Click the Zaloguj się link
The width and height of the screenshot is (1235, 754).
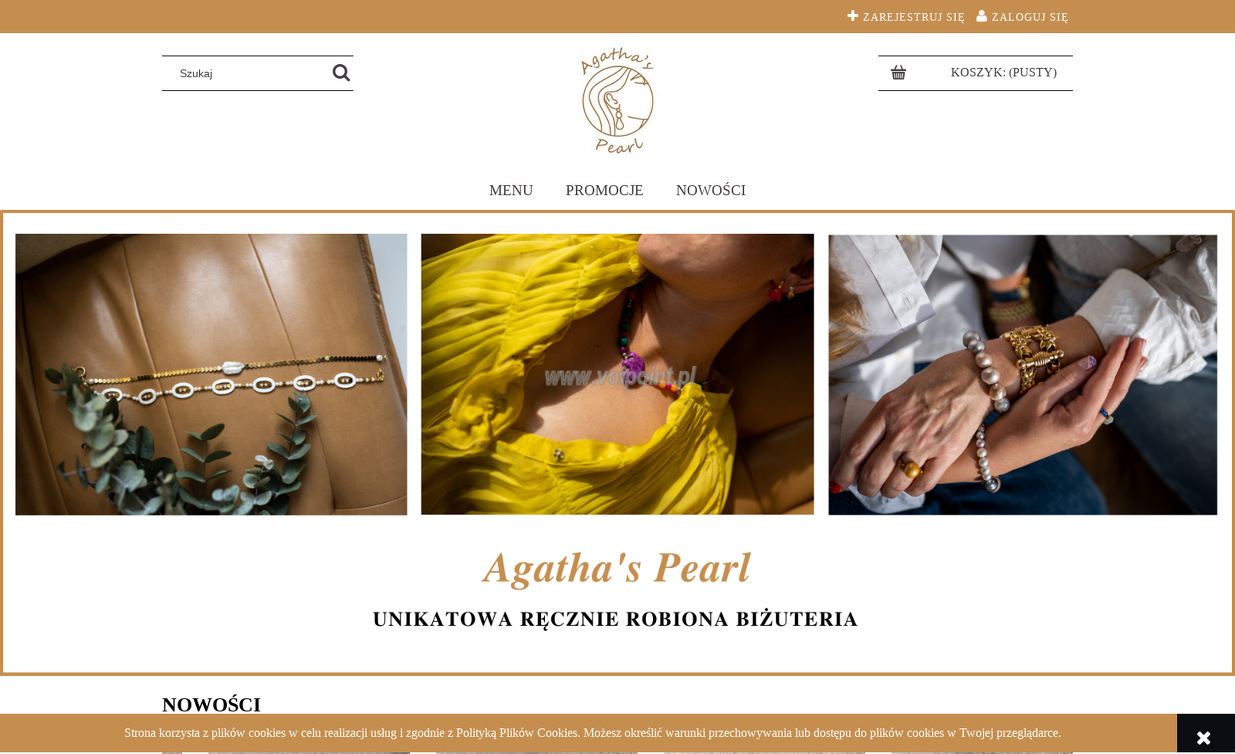point(1030,17)
